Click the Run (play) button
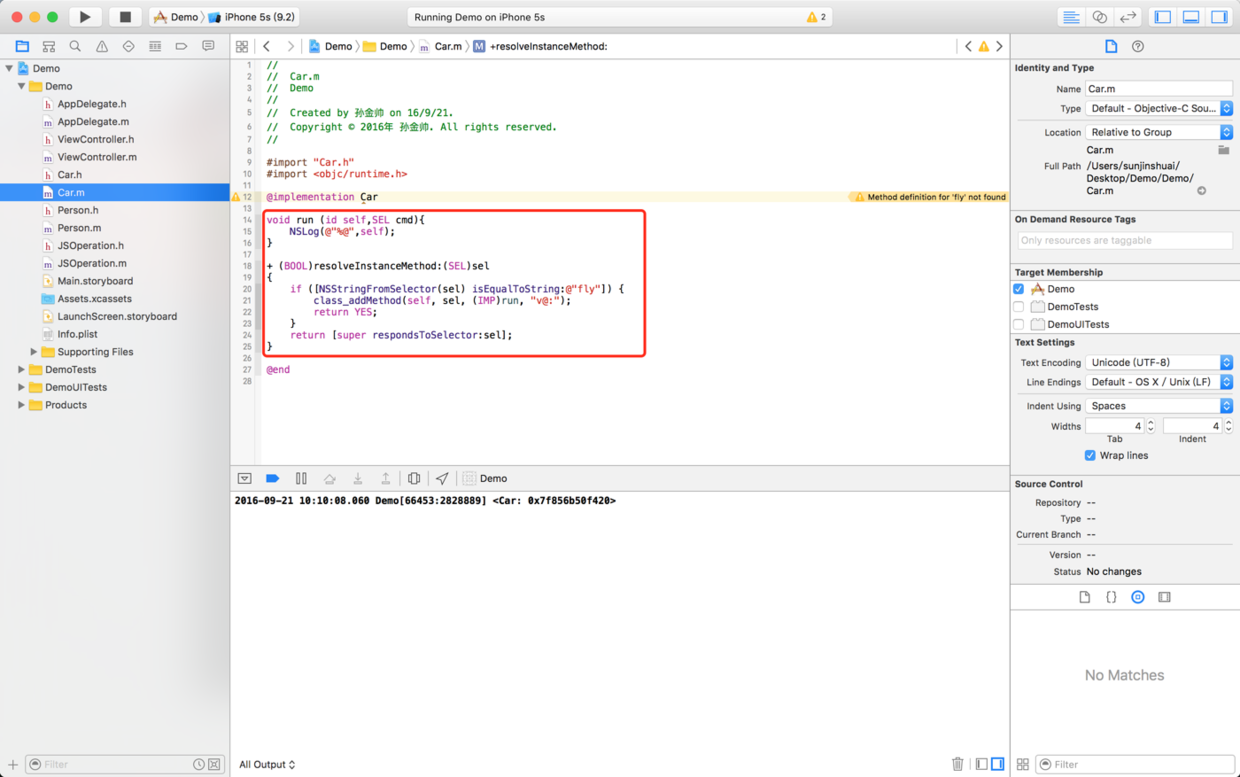The height and width of the screenshot is (777, 1240). click(x=85, y=17)
